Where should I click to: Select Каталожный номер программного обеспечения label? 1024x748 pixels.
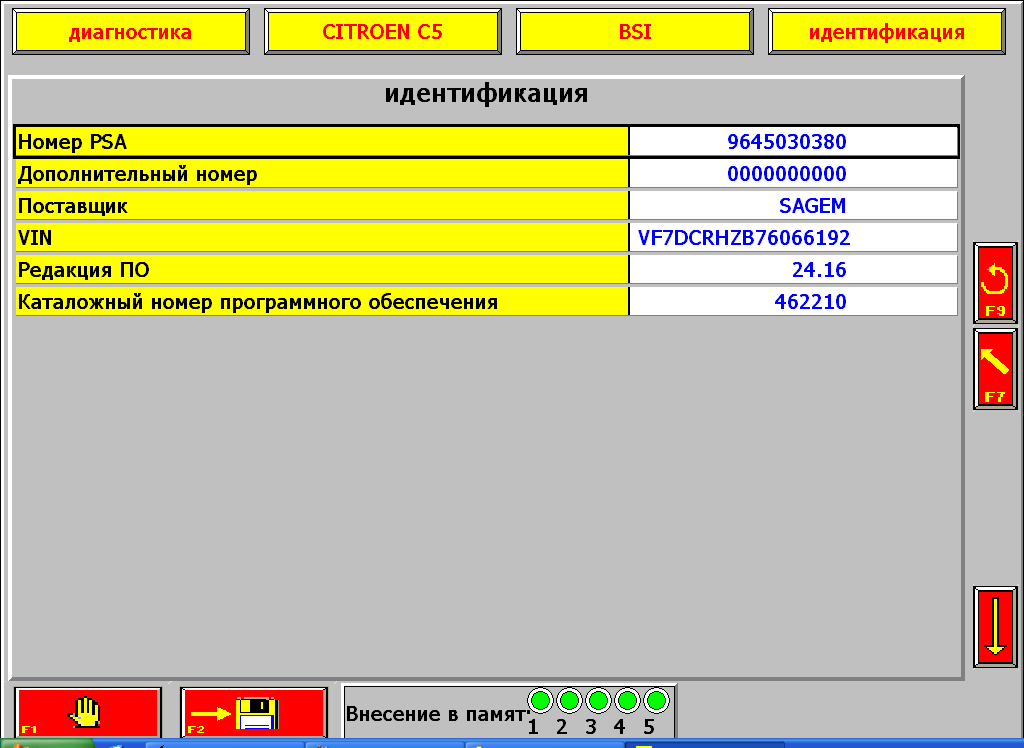click(321, 302)
